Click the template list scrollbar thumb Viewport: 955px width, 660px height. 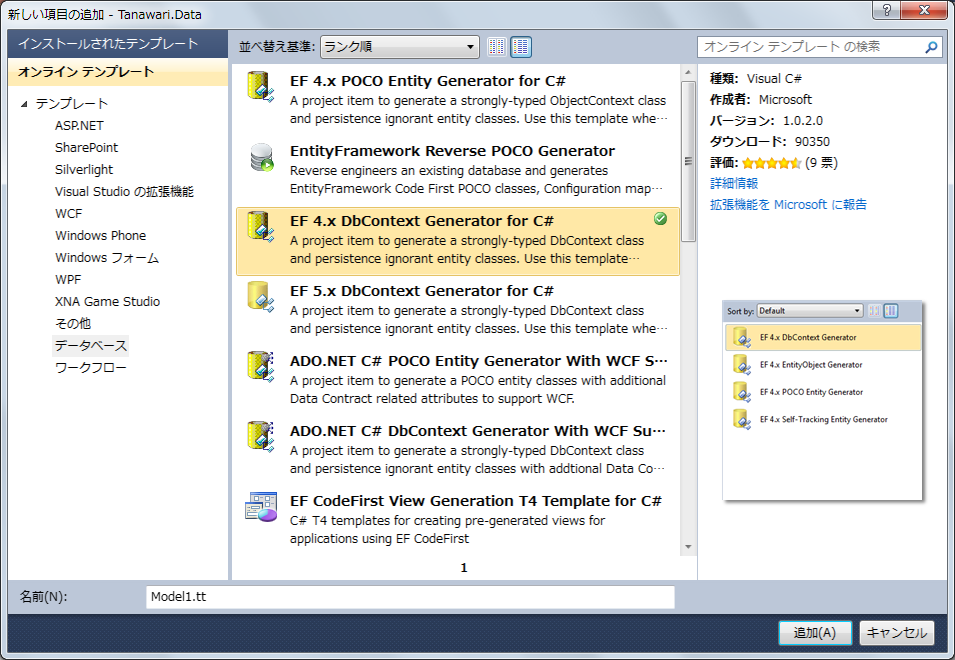[688, 161]
